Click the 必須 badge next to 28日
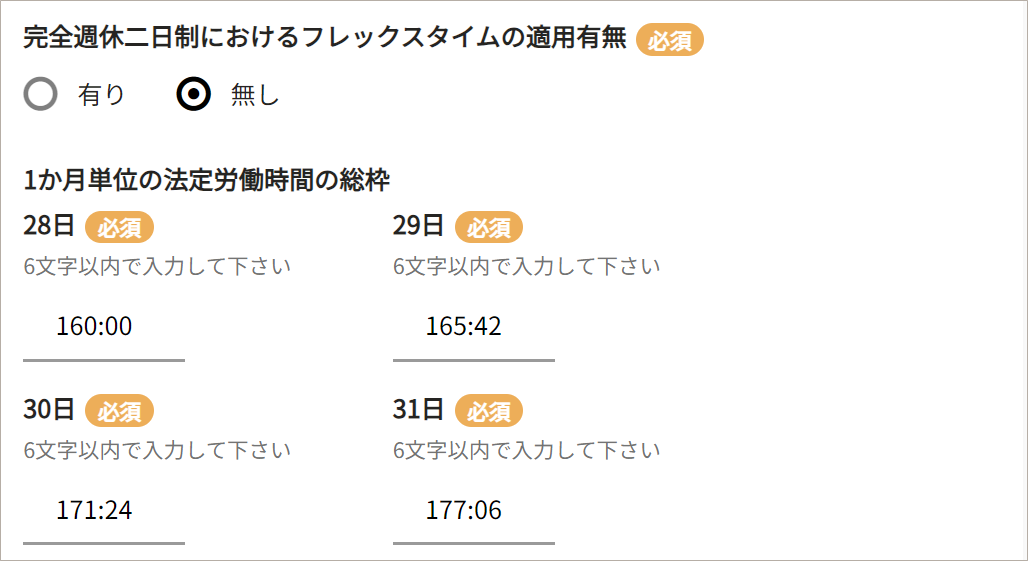The height and width of the screenshot is (561, 1028). [x=119, y=227]
